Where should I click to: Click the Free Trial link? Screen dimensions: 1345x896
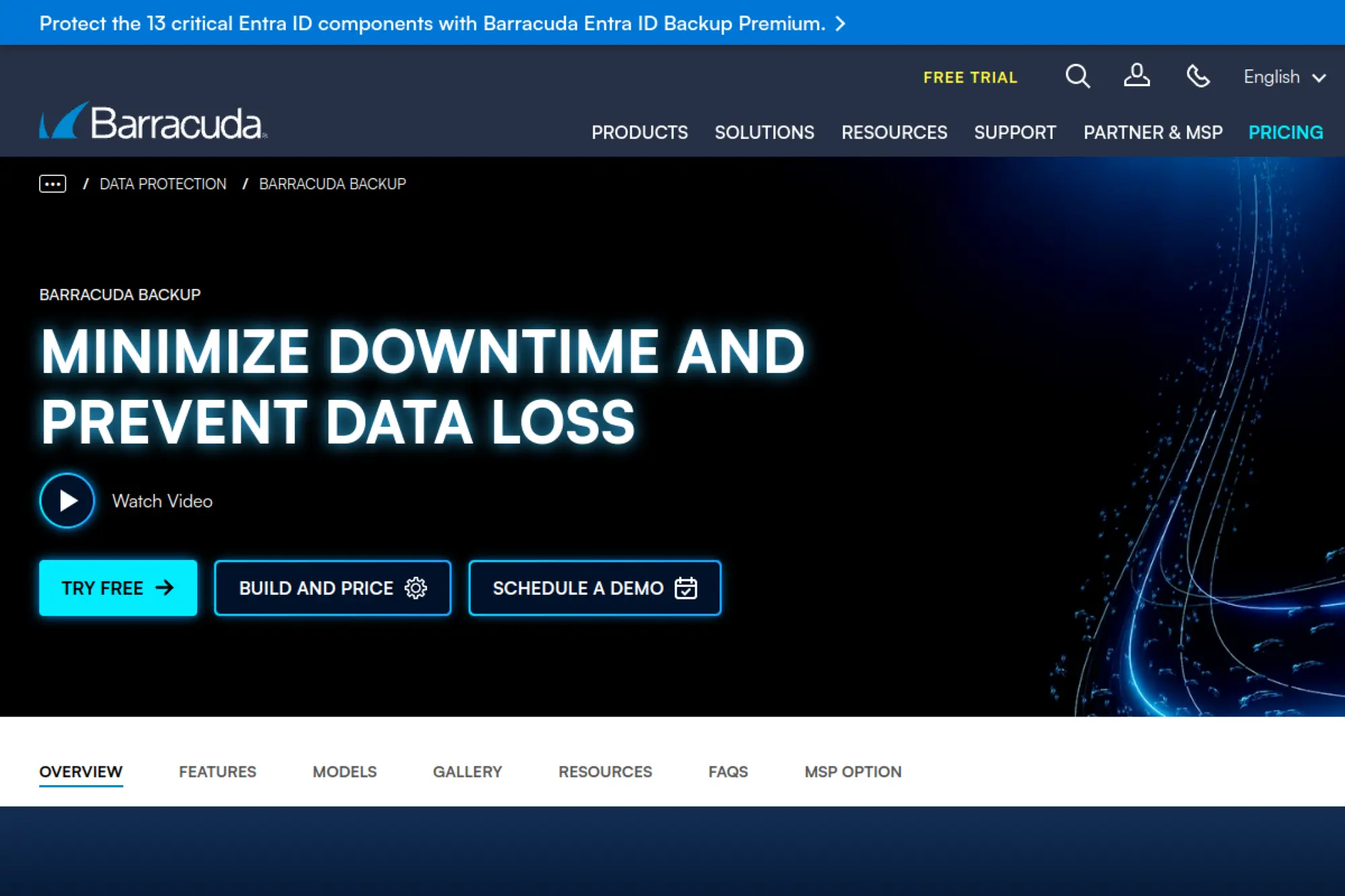[x=970, y=77]
